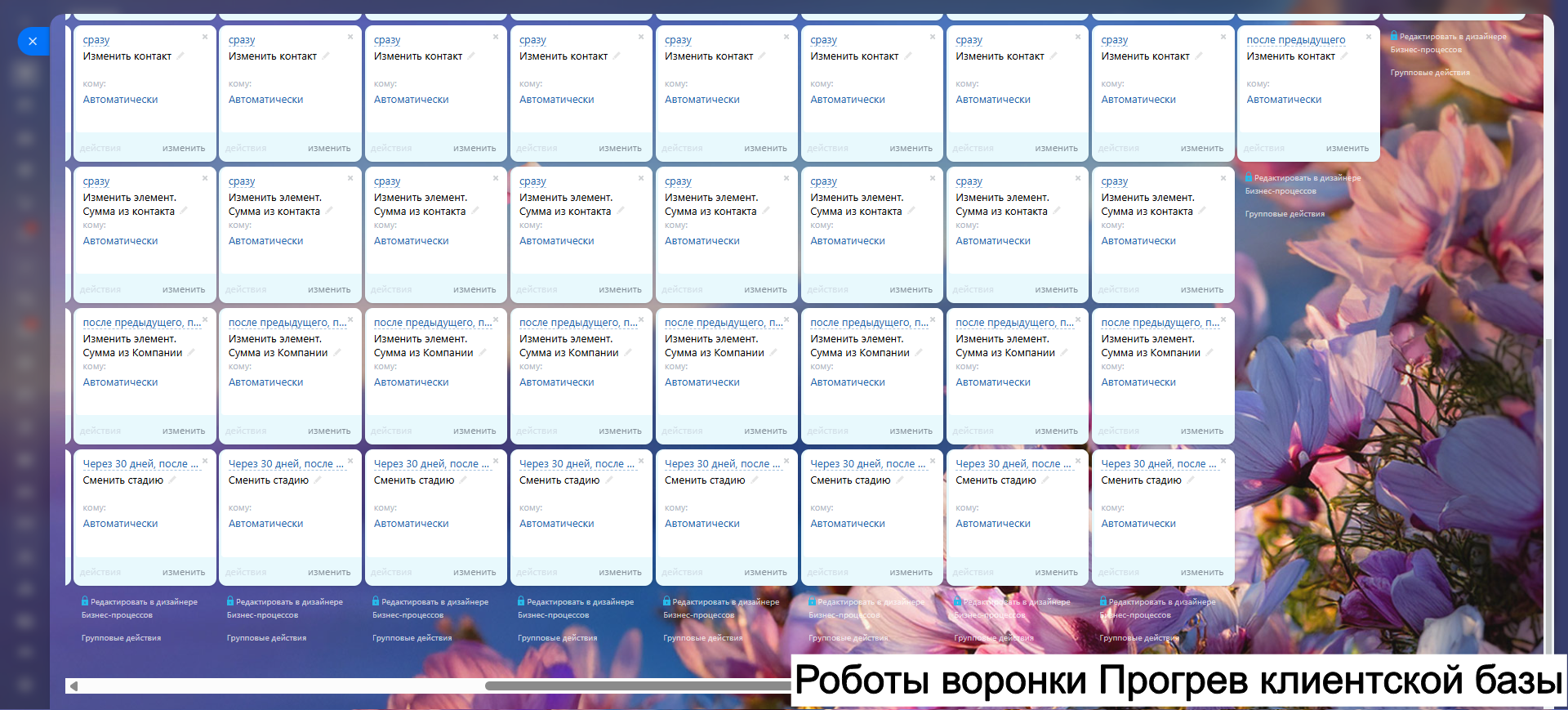The height and width of the screenshot is (710, 1568).
Task: Open 'Редактировать в дизайнере' link under rightmost 'Сменить стадию' card
Action: (x=1157, y=609)
